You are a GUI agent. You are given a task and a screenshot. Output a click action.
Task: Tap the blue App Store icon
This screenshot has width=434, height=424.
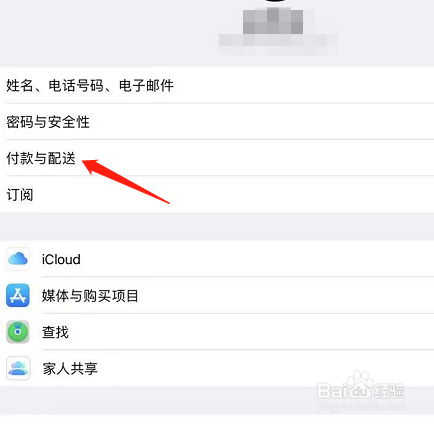(18, 295)
